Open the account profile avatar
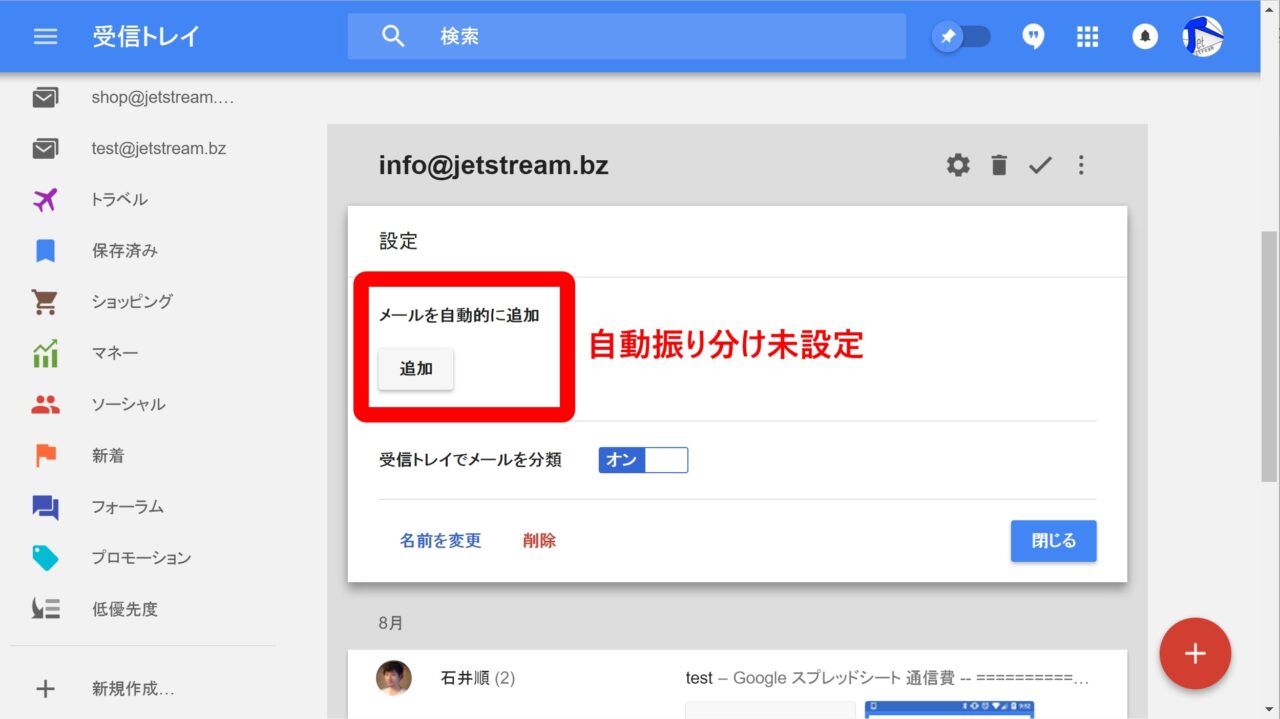The image size is (1280, 719). pyautogui.click(x=1203, y=37)
